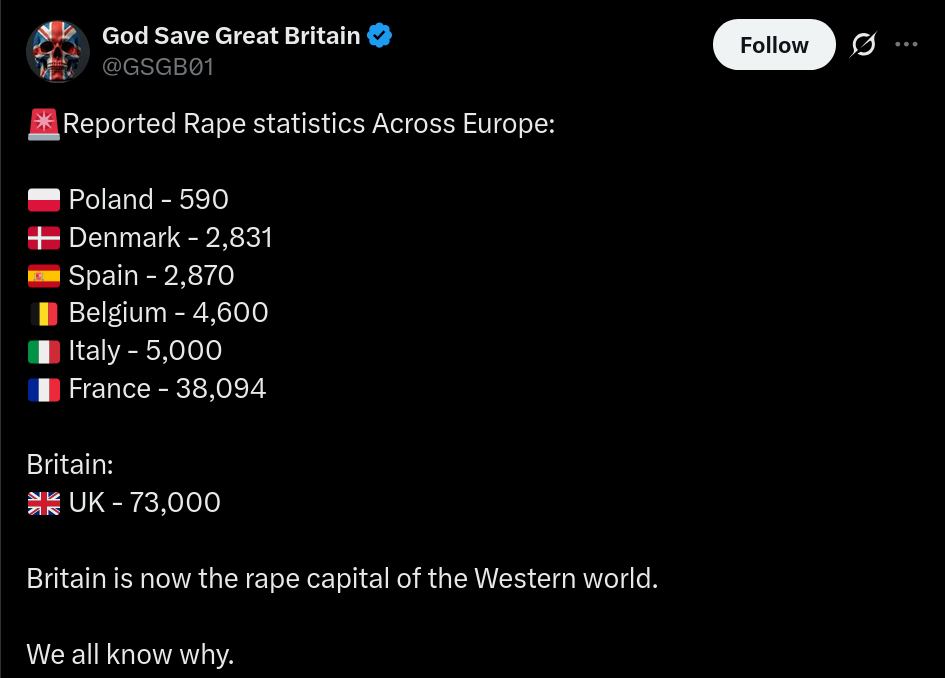Screen dimensions: 945x678
Task: Click the 'We all know why.' sentence
Action: [130, 655]
